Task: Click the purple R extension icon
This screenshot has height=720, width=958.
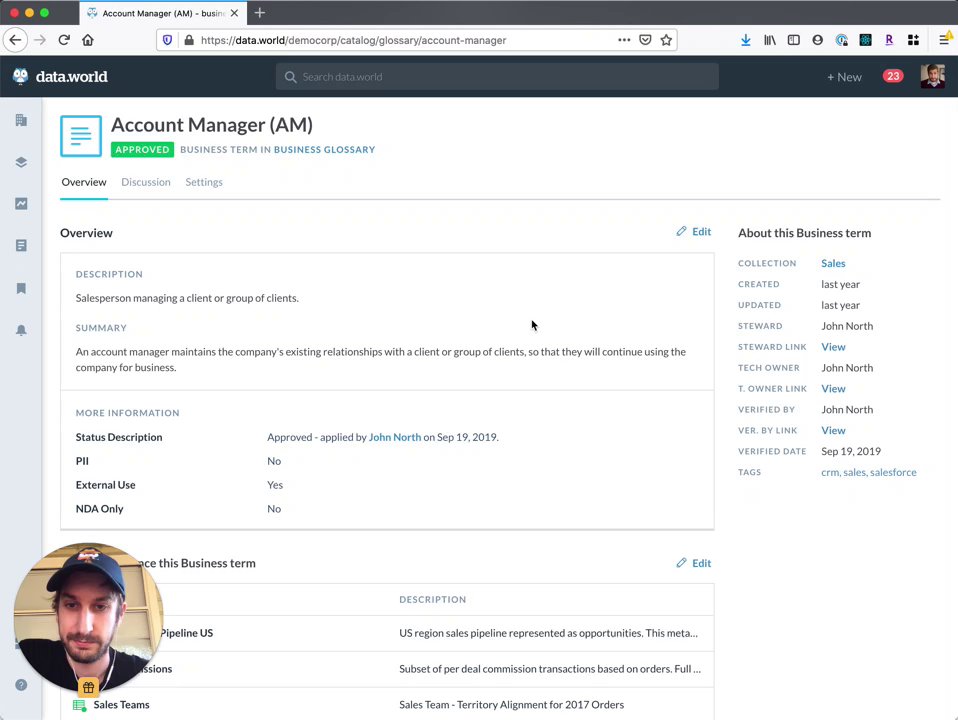Action: click(889, 40)
